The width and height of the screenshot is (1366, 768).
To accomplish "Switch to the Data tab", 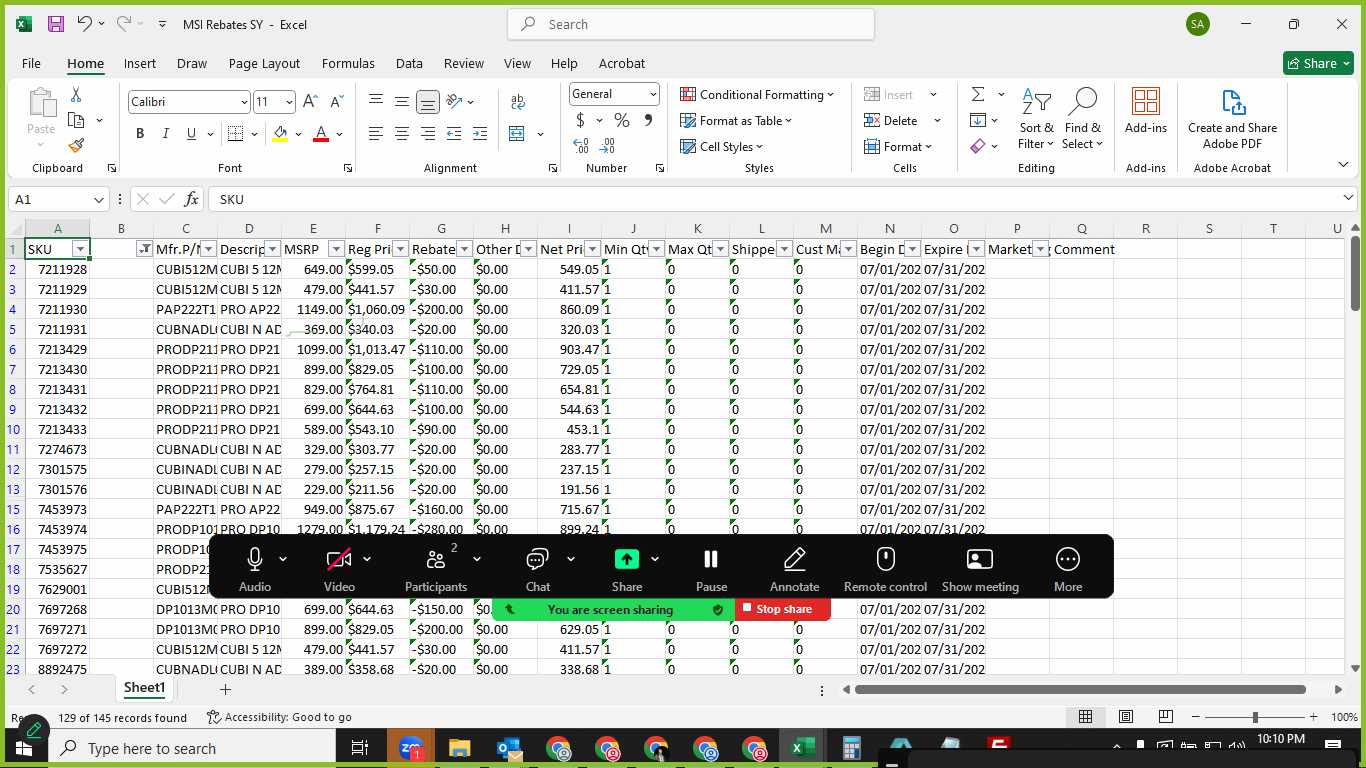I will (409, 63).
